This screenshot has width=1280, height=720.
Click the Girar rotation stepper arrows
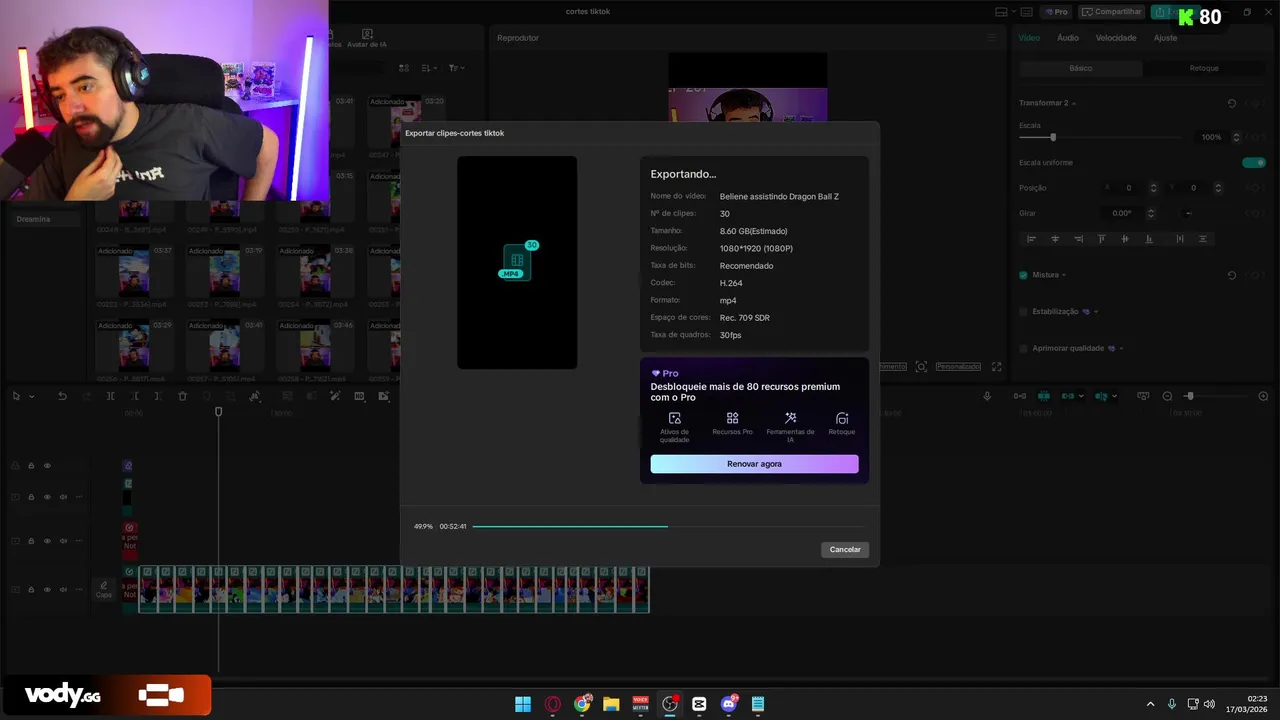coord(1151,213)
